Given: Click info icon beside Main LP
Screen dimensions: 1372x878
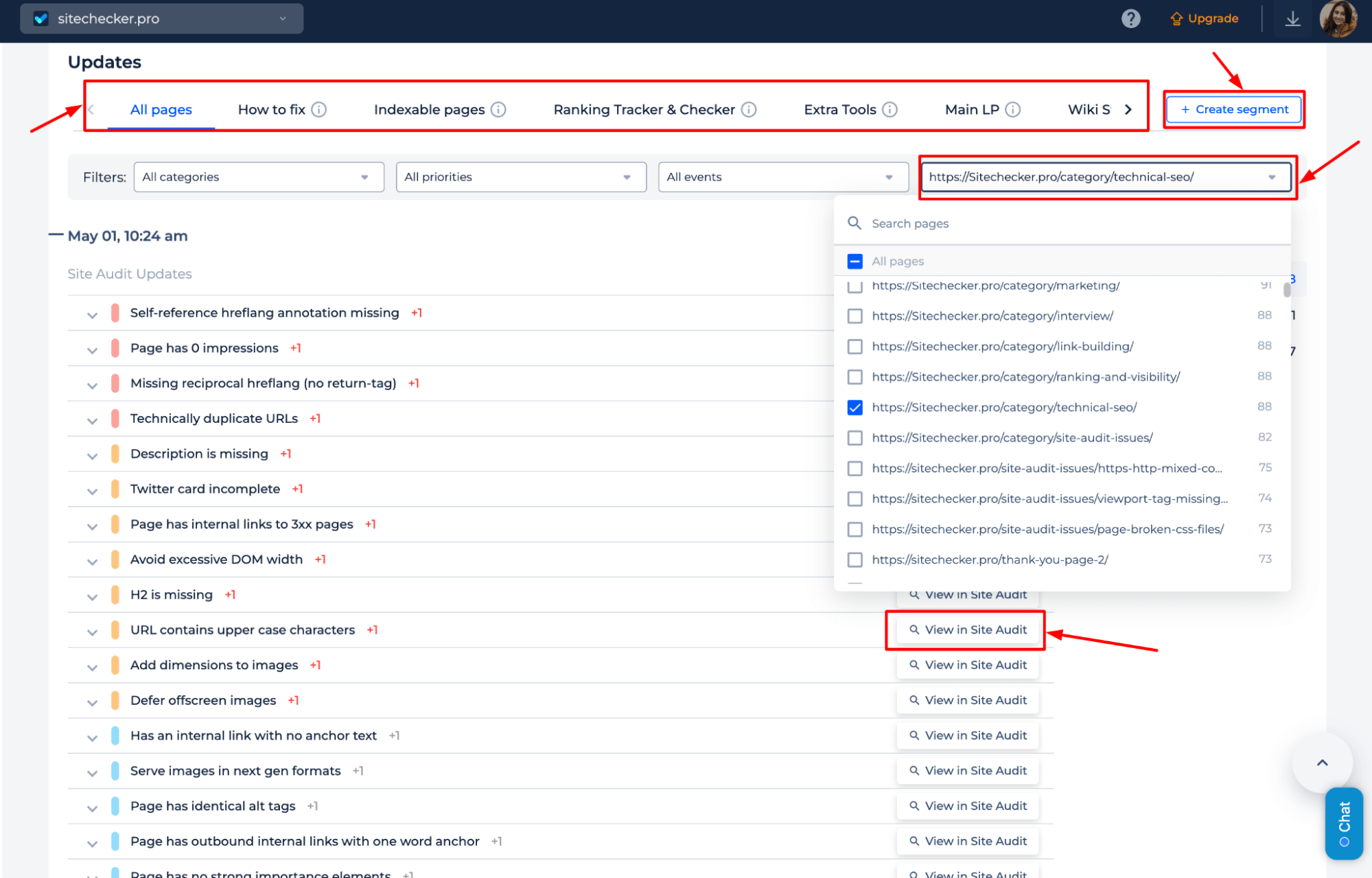Looking at the screenshot, I should click(x=1012, y=110).
